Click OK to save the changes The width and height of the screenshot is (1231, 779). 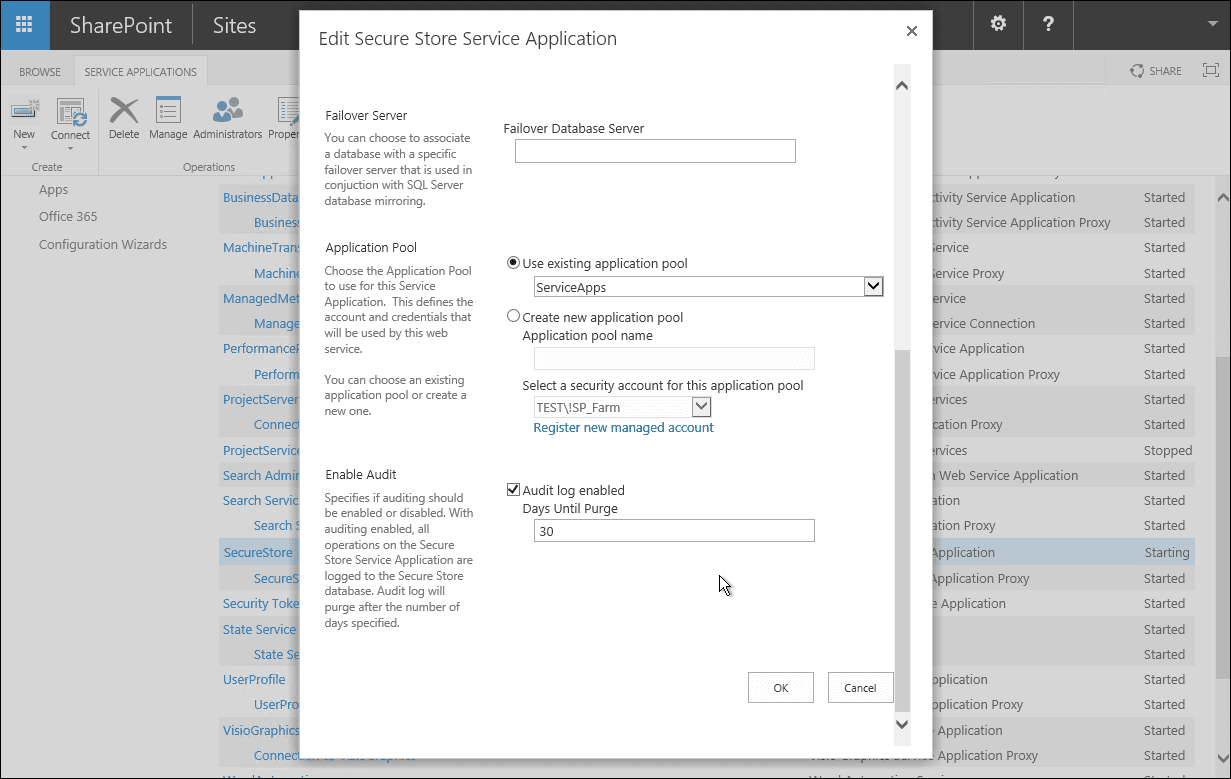(x=780, y=687)
